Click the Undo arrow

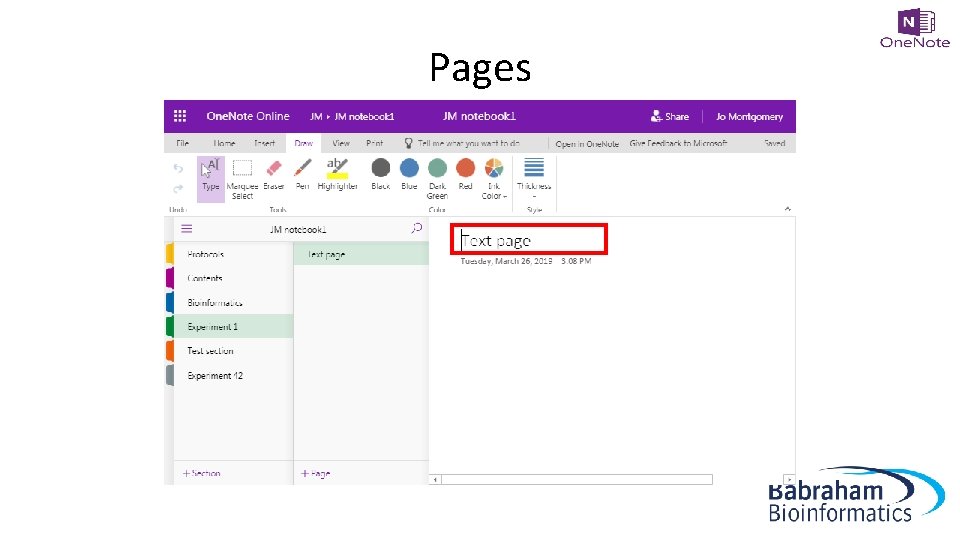pyautogui.click(x=178, y=168)
